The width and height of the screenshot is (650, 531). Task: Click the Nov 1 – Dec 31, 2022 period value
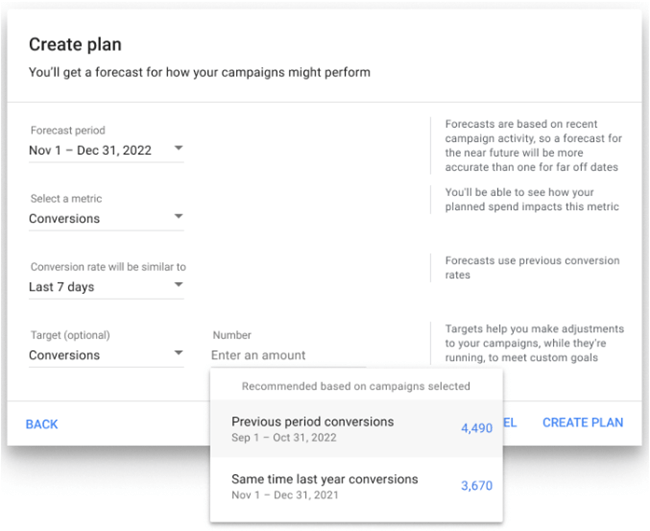tap(91, 151)
